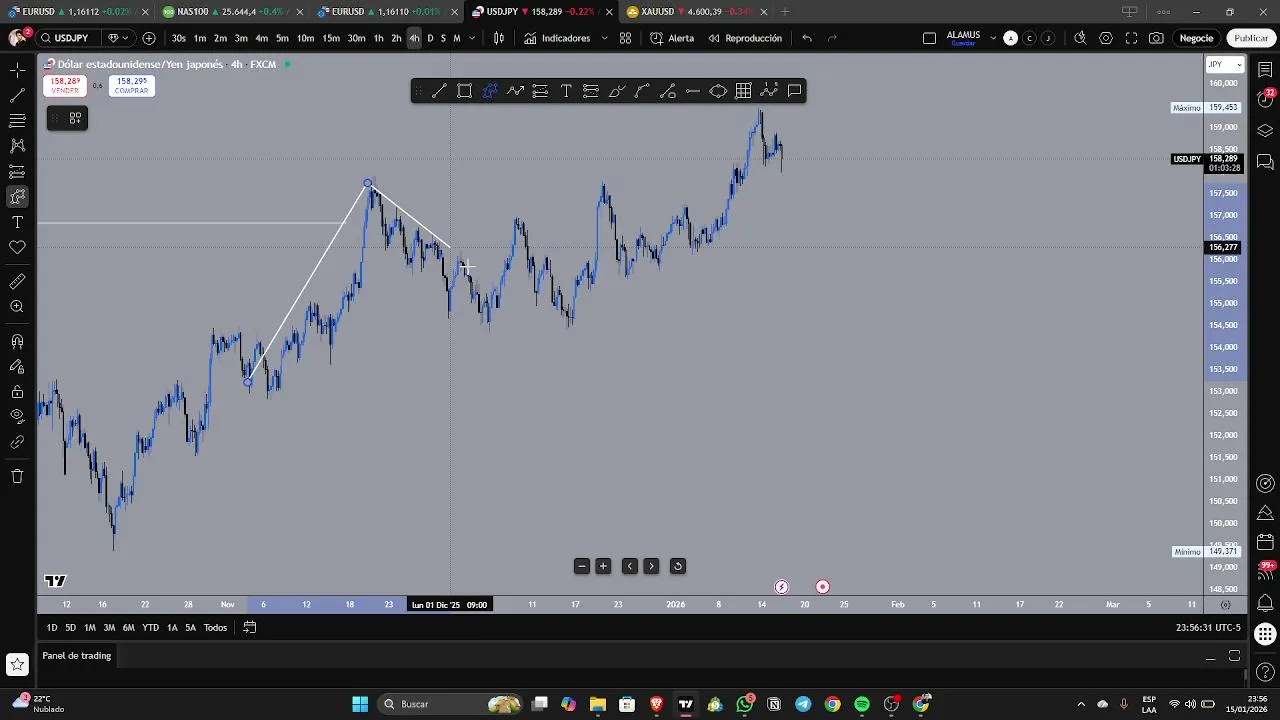This screenshot has width=1280, height=720.
Task: Toggle stay in drawing mode pencil-lock icon
Action: pyautogui.click(x=17, y=367)
